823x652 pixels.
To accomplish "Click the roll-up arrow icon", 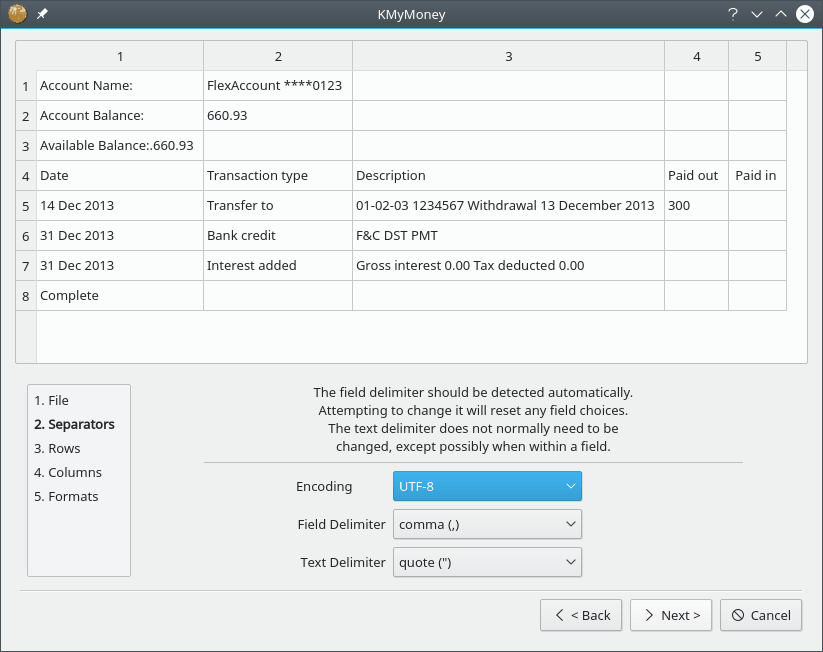I will pos(779,14).
